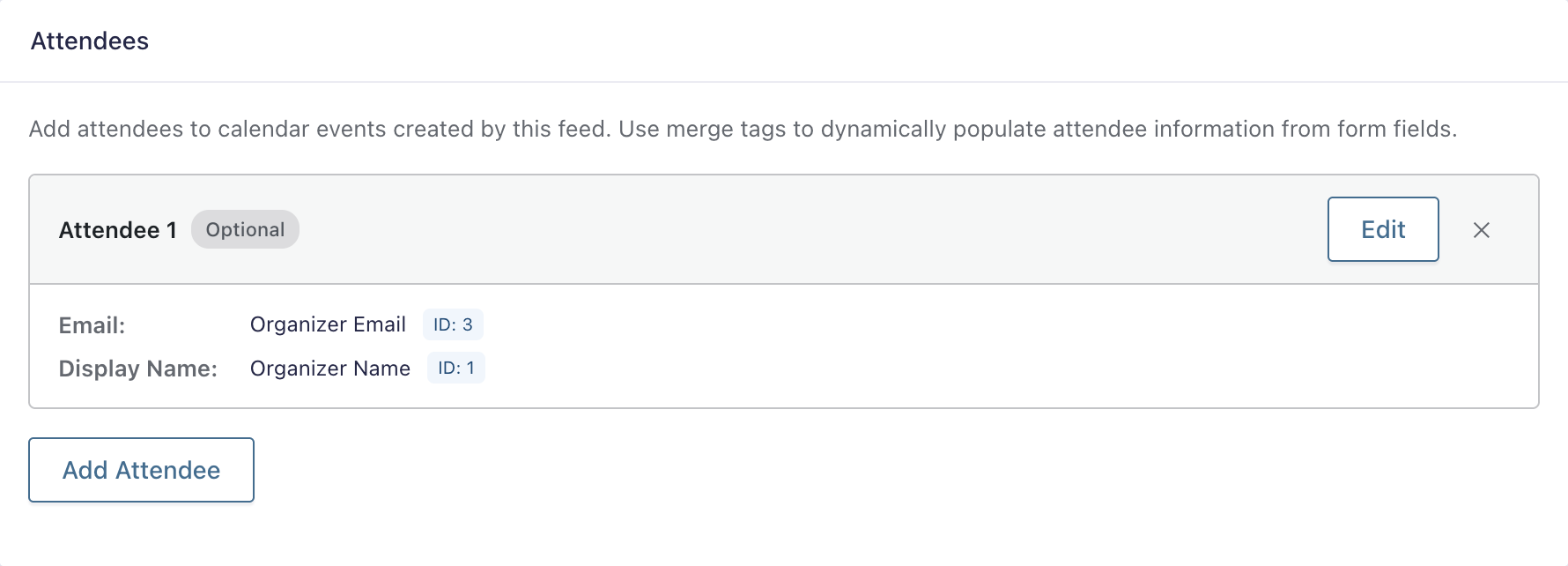Click the attendees description paragraph text

click(742, 130)
